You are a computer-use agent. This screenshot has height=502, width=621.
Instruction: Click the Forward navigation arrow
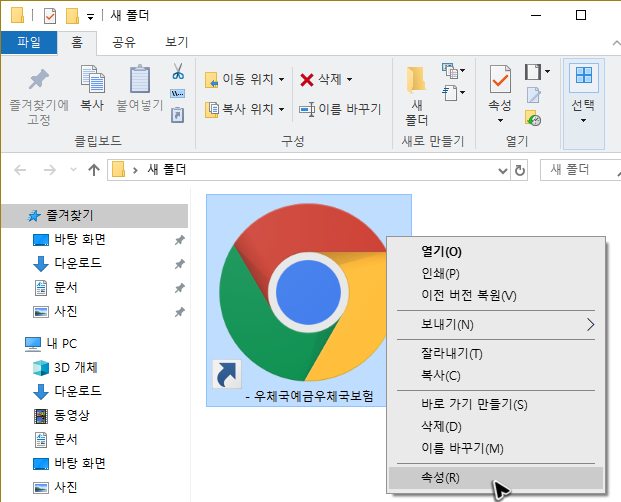[50, 170]
